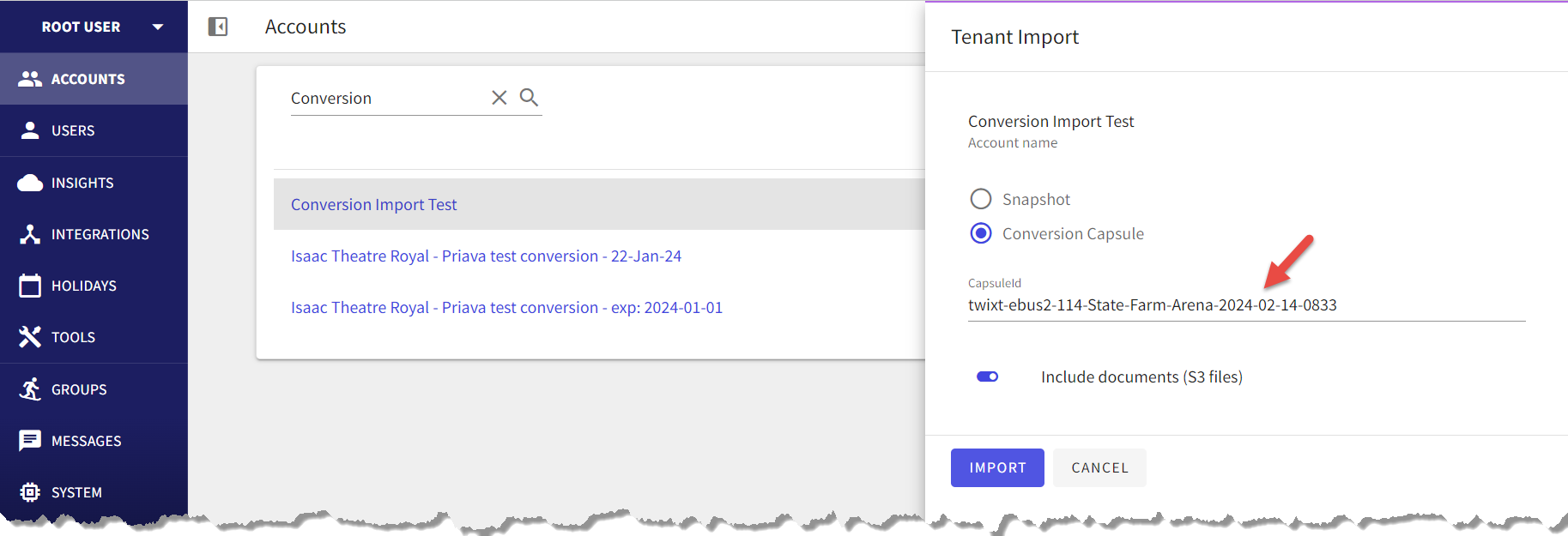This screenshot has height=536, width=1568.
Task: Select the Conversion Capsule radio option
Action: pyautogui.click(x=980, y=233)
